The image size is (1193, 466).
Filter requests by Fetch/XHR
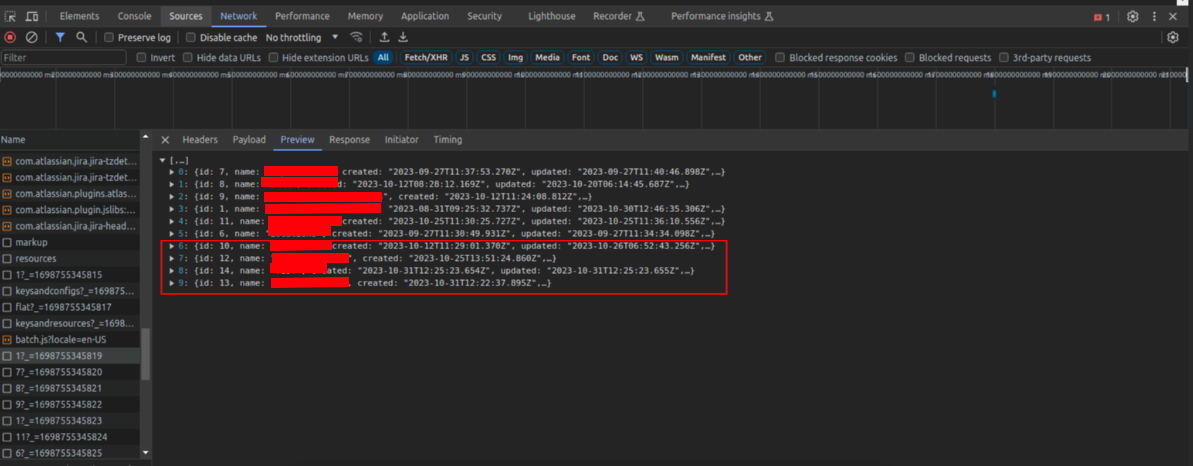(425, 58)
